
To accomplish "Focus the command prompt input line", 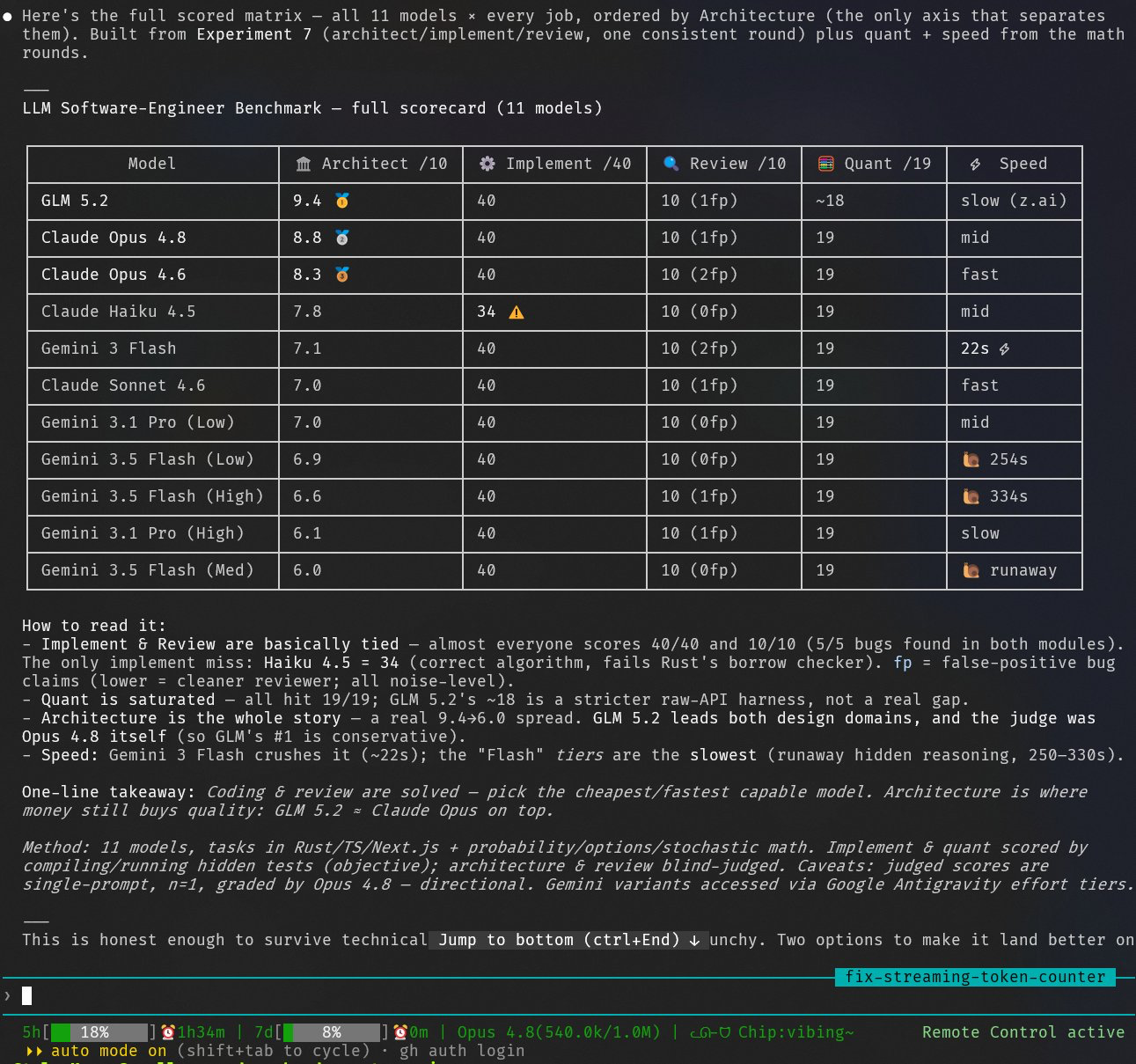I will pyautogui.click(x=568, y=995).
